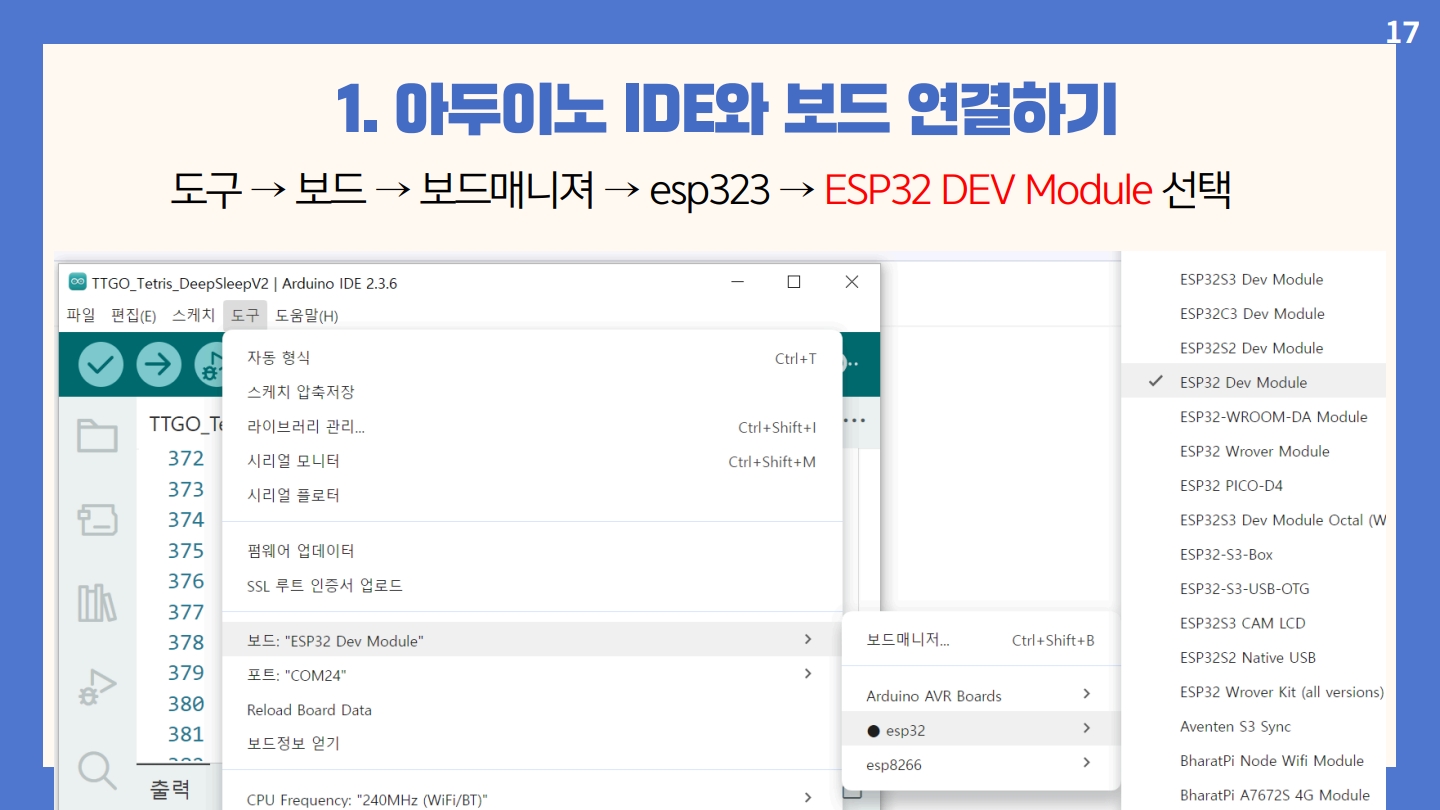The width and height of the screenshot is (1440, 810).
Task: Open the Library Manager books icon
Action: tap(97, 602)
